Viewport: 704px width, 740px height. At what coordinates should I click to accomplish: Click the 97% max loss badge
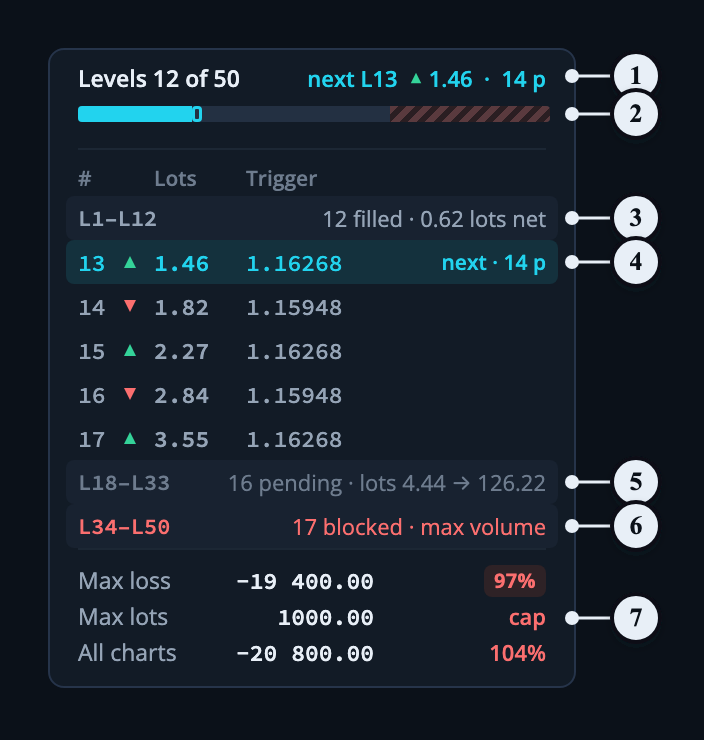tap(515, 581)
